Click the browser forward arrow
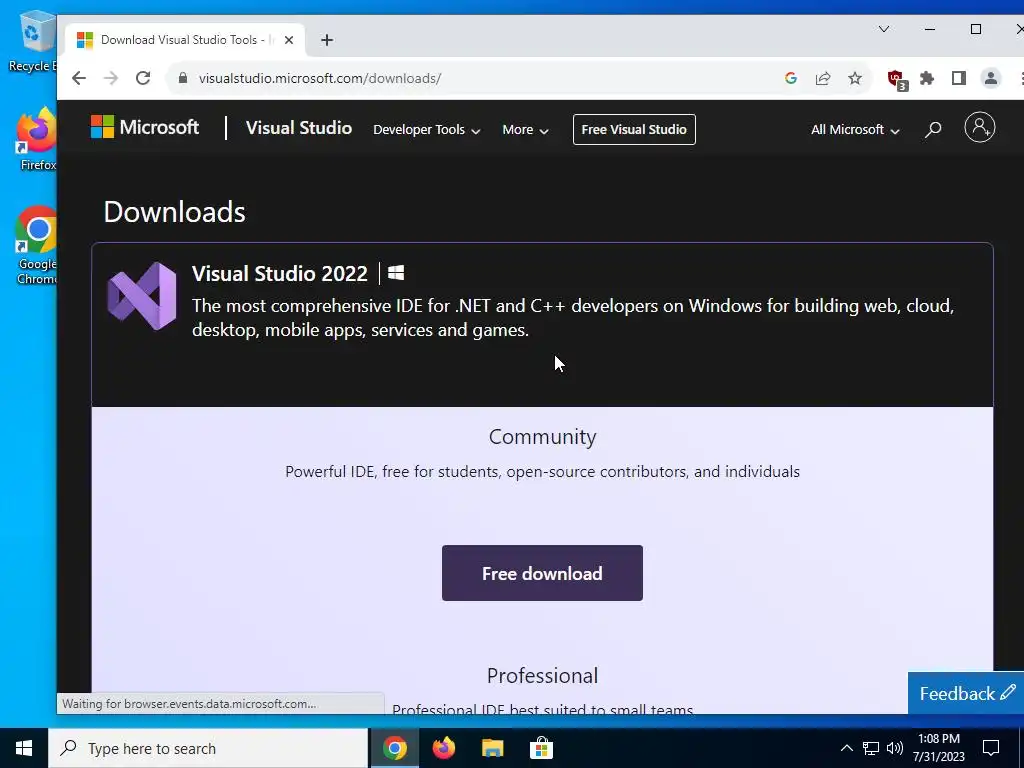 point(111,78)
